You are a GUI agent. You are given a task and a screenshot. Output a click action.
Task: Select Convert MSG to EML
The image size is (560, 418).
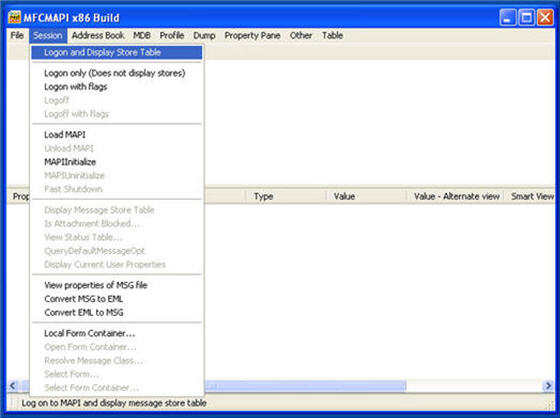[117, 299]
